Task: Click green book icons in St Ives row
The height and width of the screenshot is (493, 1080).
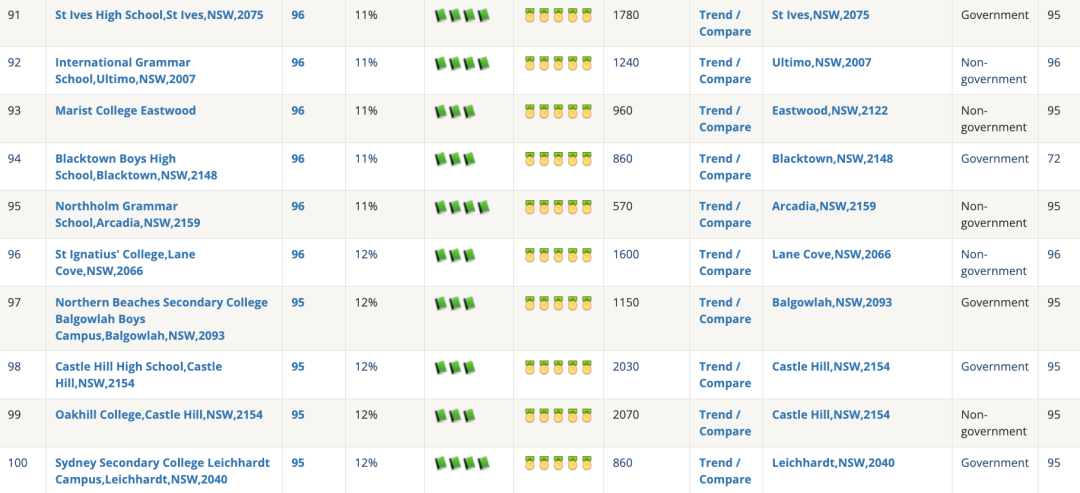Action: pos(462,15)
